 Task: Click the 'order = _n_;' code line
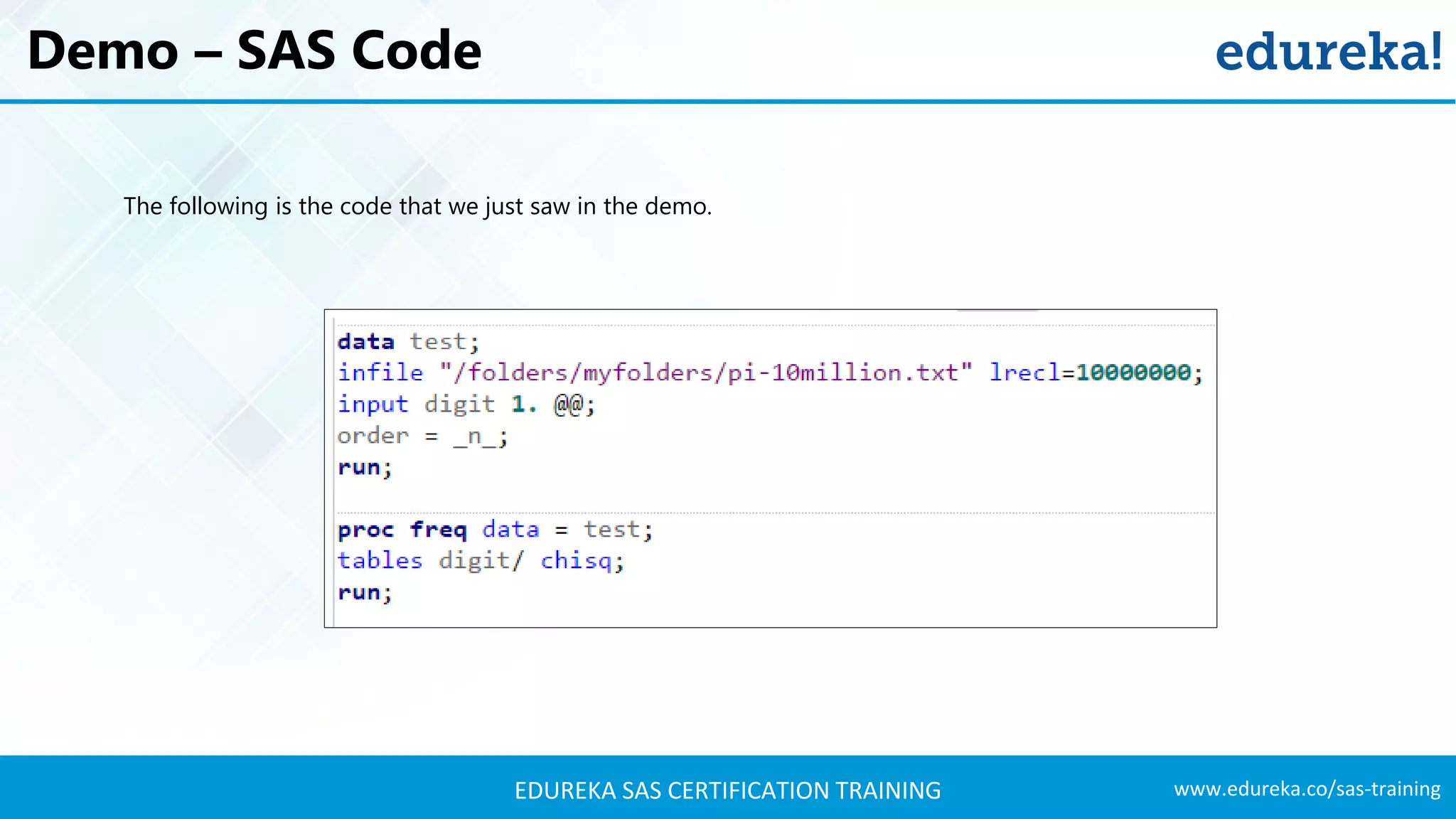pos(422,436)
